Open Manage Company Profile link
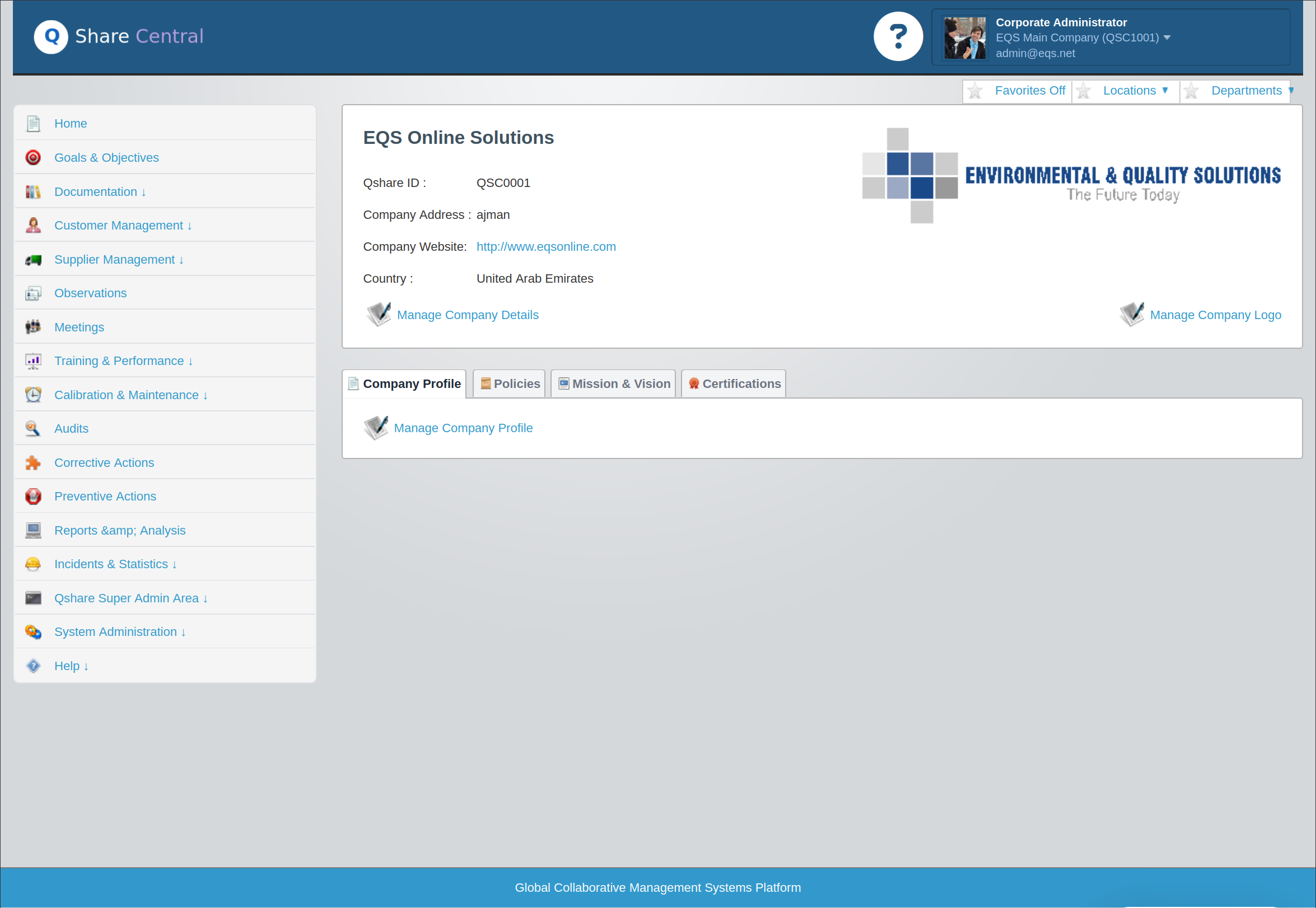Viewport: 1316px width, 908px height. (x=463, y=428)
